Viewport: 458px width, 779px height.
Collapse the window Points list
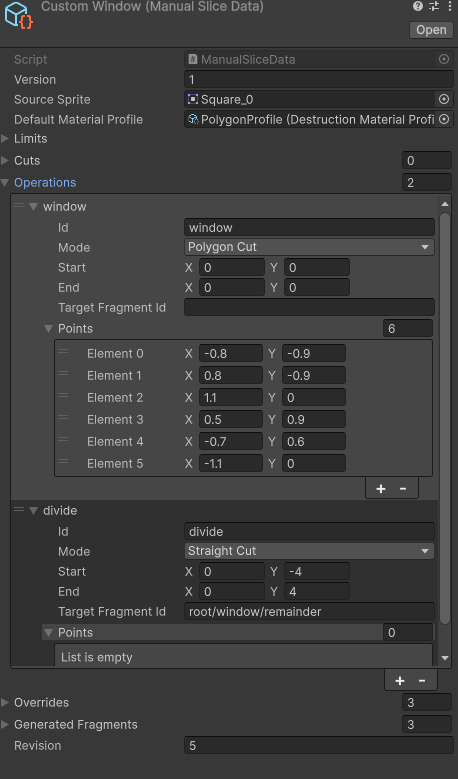click(x=48, y=328)
